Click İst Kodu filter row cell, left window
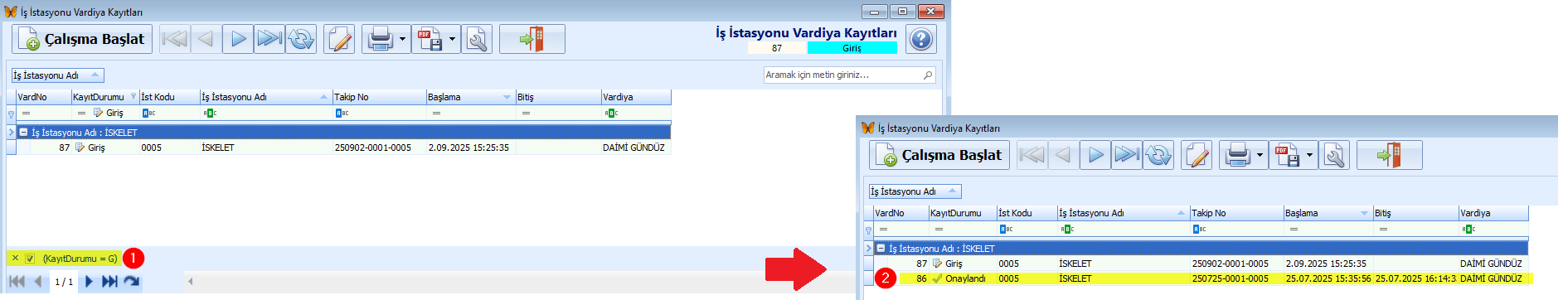This screenshot has height=300, width=1568. tap(169, 113)
